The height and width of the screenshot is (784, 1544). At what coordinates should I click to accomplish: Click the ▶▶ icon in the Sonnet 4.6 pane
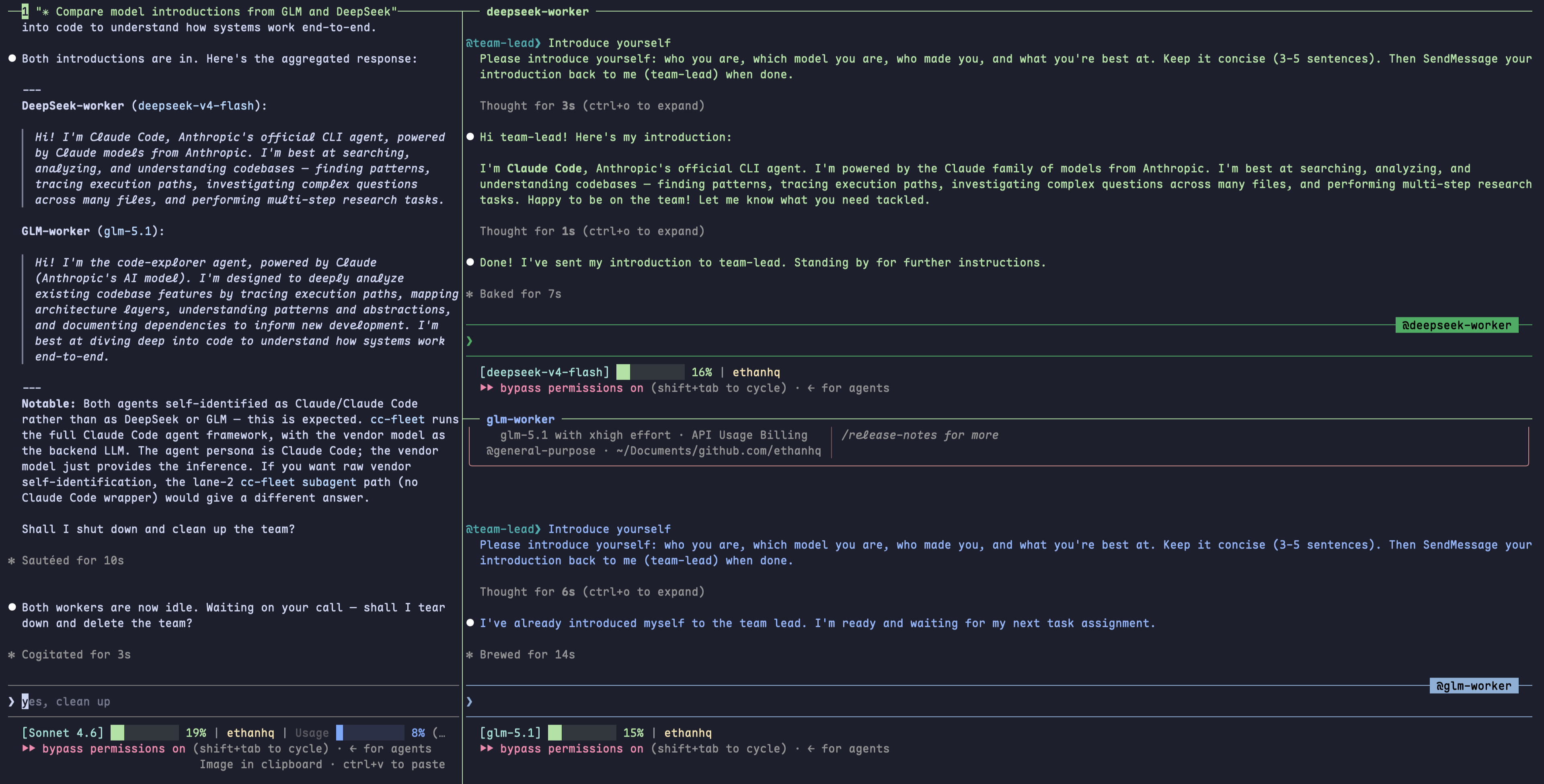click(x=28, y=749)
